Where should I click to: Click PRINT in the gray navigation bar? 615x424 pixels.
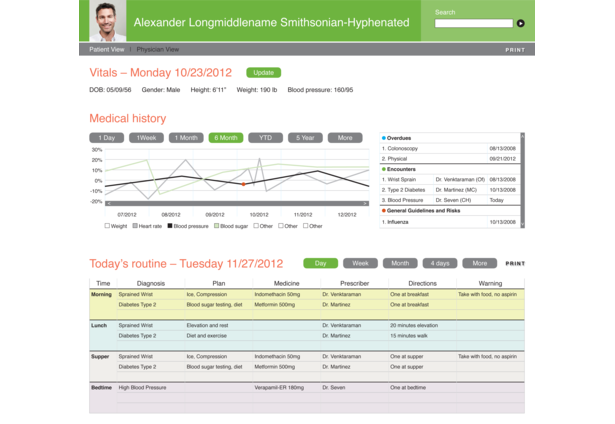tap(515, 50)
